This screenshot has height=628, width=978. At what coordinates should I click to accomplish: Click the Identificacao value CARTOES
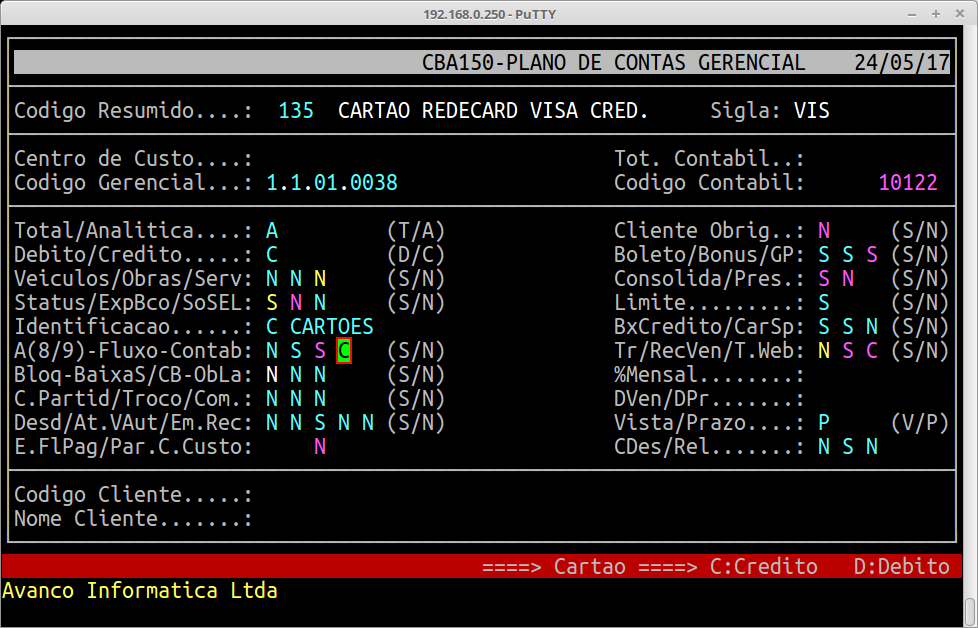click(332, 327)
